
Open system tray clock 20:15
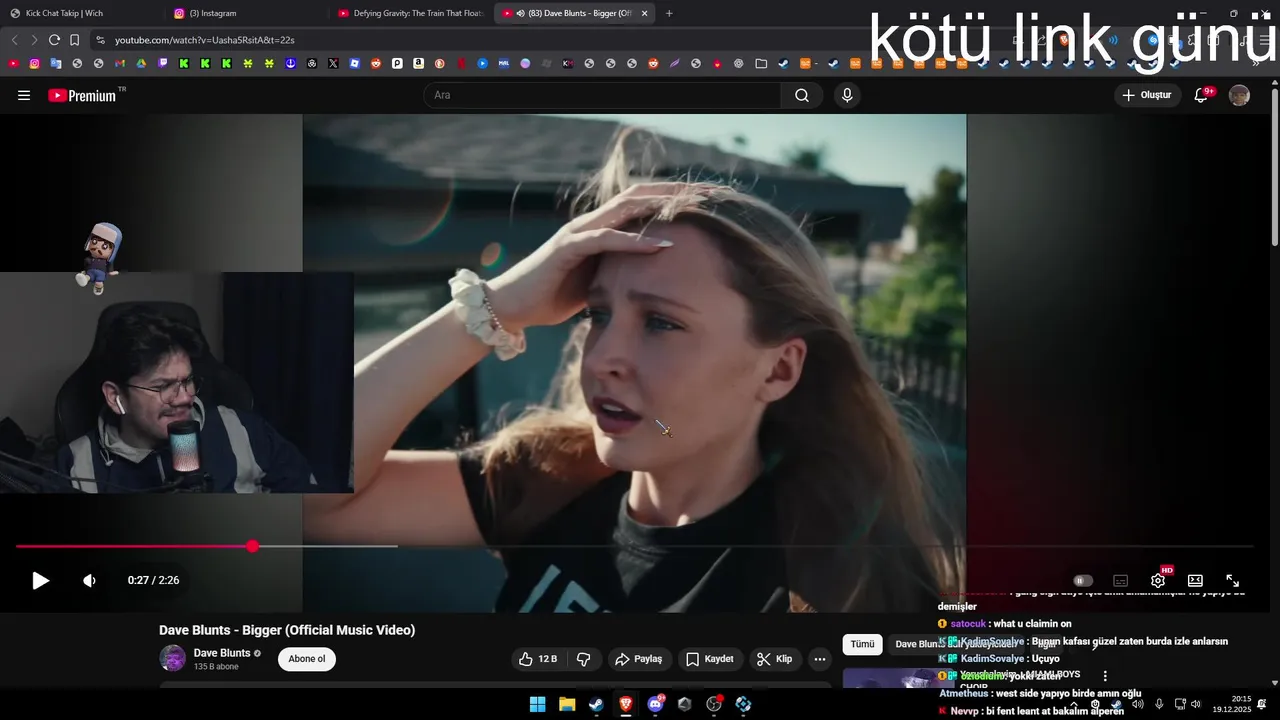(x=1231, y=704)
